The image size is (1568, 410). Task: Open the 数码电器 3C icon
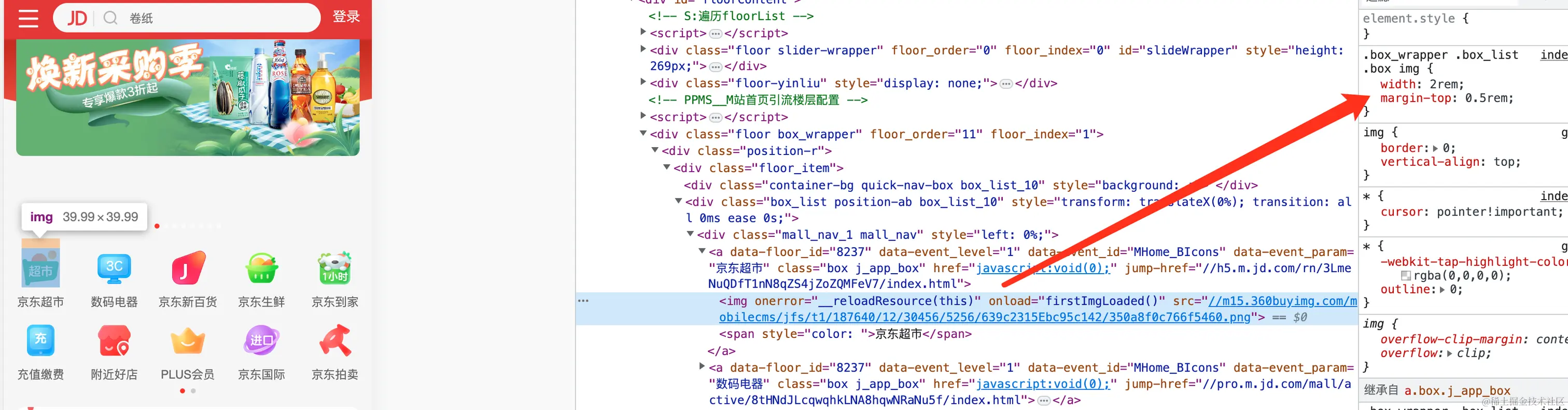click(115, 268)
